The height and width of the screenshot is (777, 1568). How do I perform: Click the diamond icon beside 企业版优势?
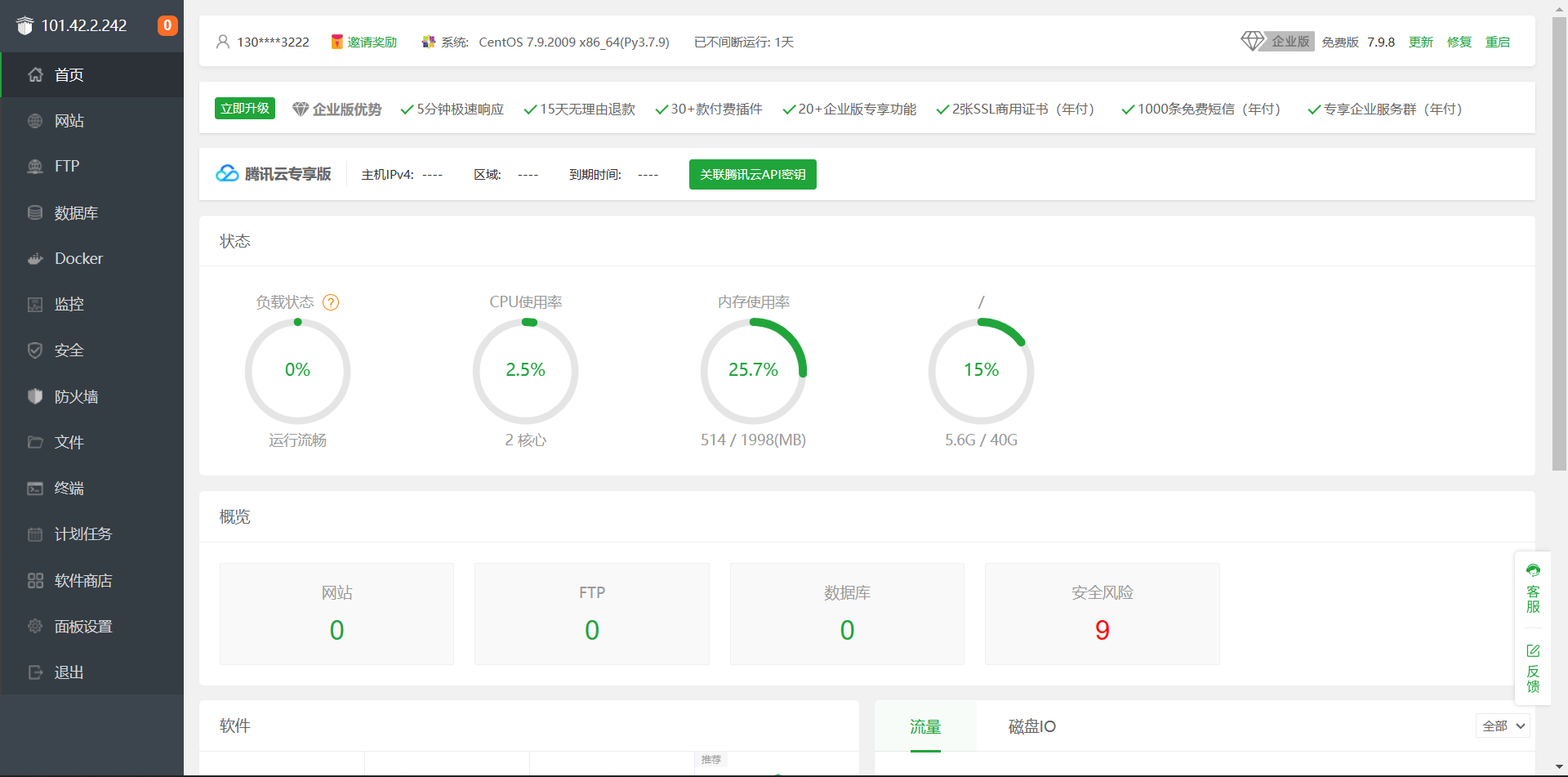tap(301, 109)
